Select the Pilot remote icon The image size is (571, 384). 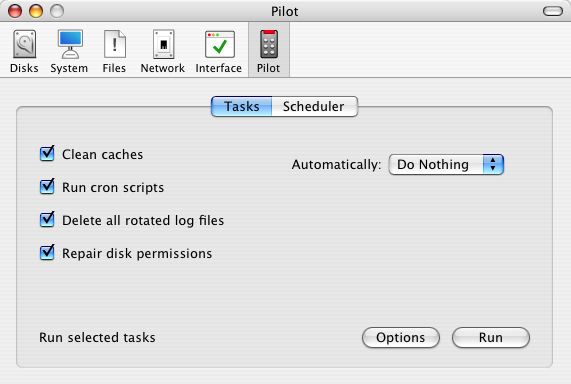269,44
